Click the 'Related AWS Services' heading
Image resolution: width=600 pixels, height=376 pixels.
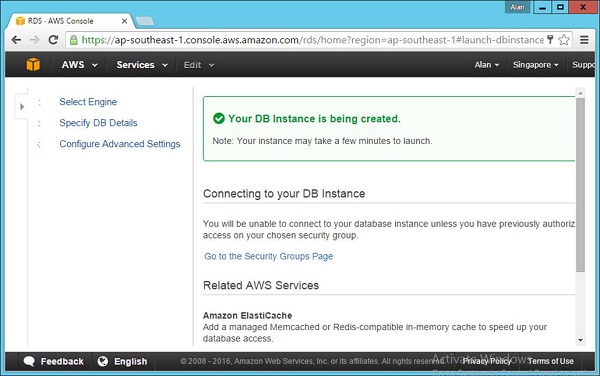(261, 285)
